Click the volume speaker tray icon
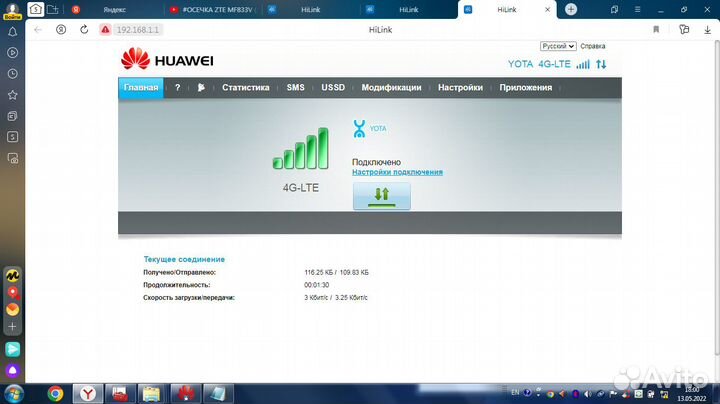Viewport: 720px width, 404px height. [587, 394]
